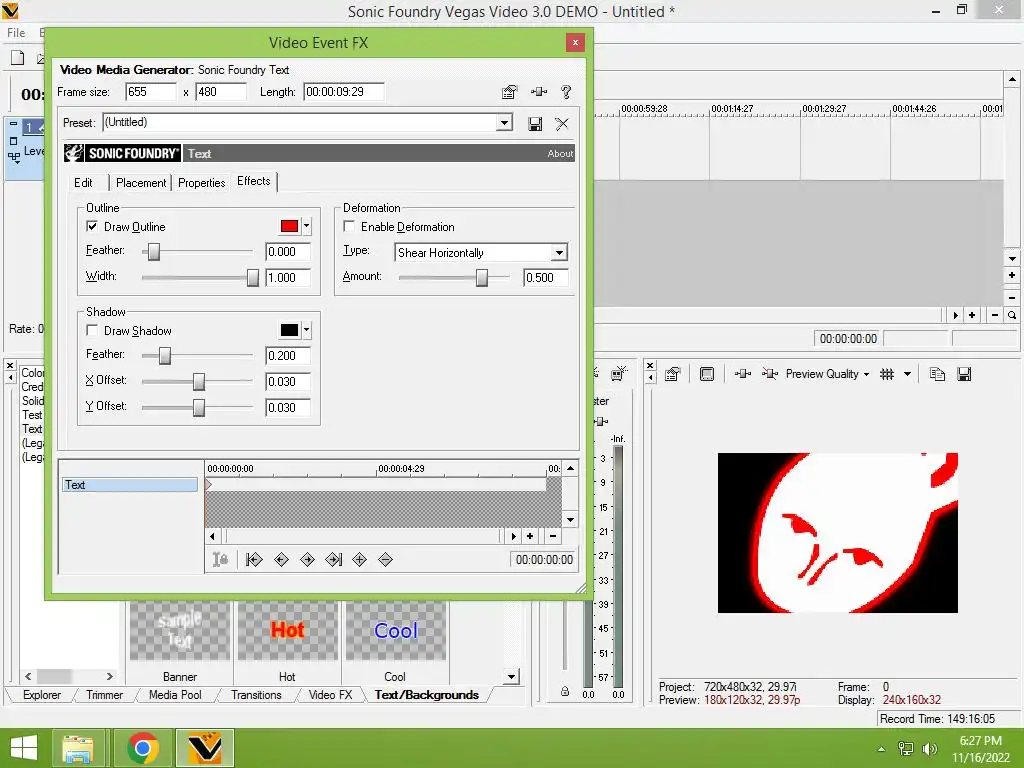Screen dimensions: 1024x768
Task: Click the Frame size width field
Action: click(151, 92)
